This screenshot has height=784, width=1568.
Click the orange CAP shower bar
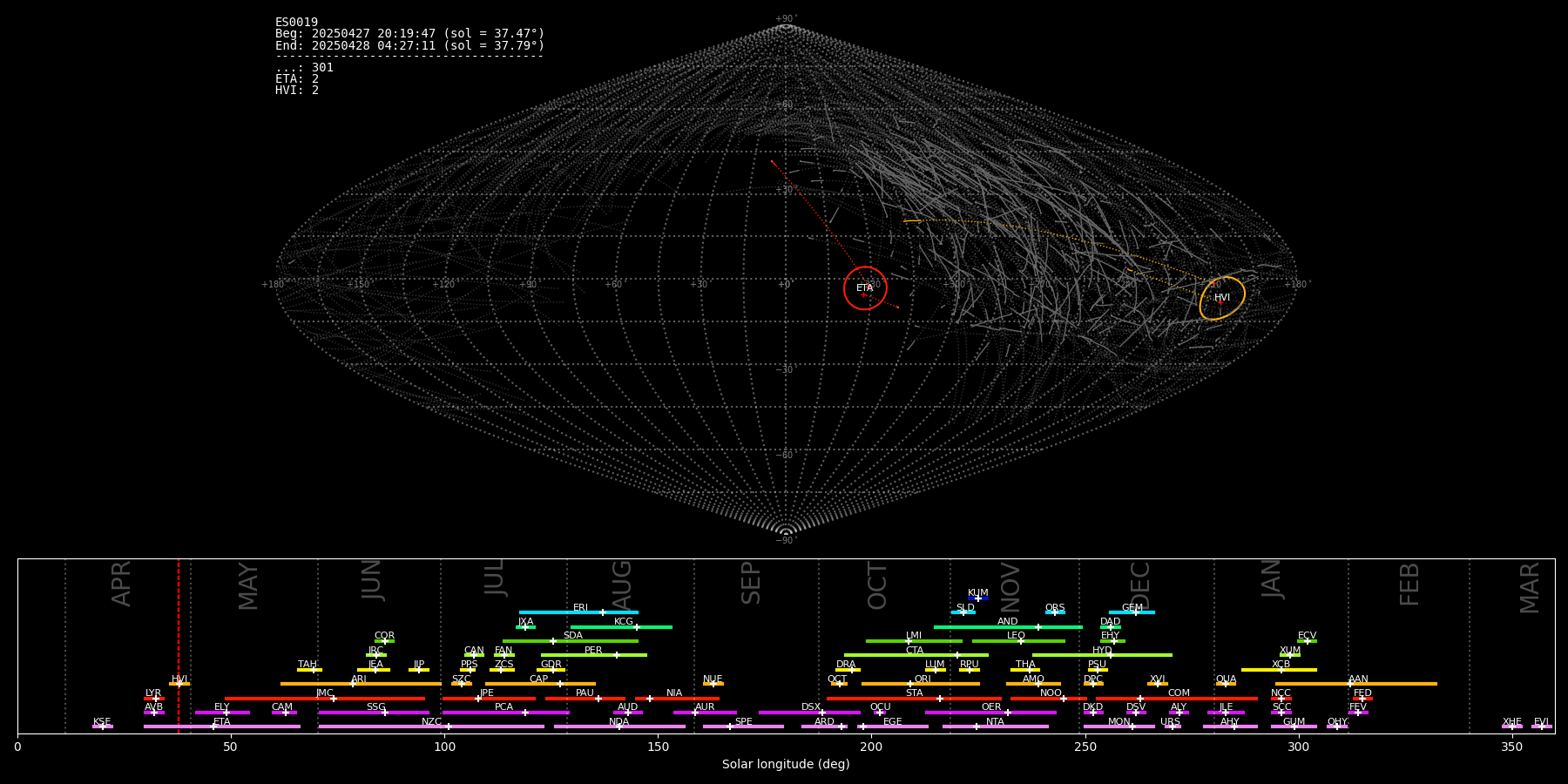click(540, 684)
